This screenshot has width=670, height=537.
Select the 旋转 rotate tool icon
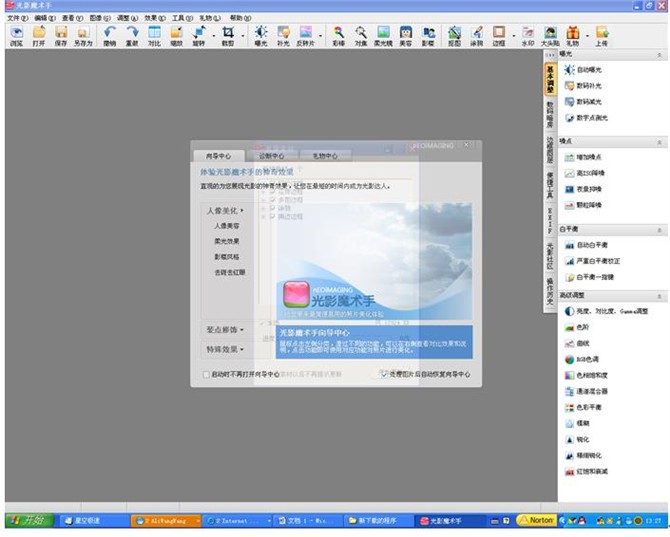coord(199,36)
